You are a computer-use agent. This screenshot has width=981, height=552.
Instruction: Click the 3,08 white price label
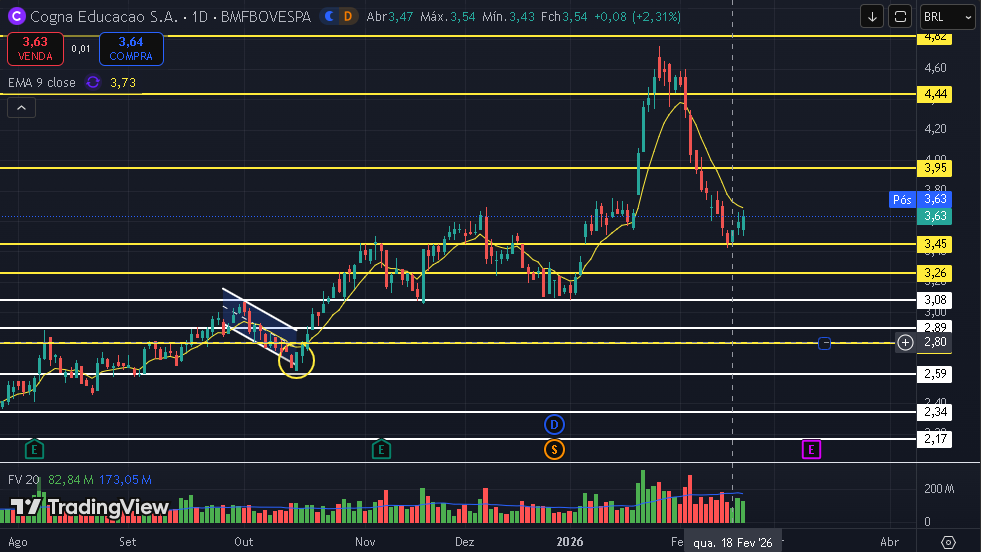click(x=935, y=300)
